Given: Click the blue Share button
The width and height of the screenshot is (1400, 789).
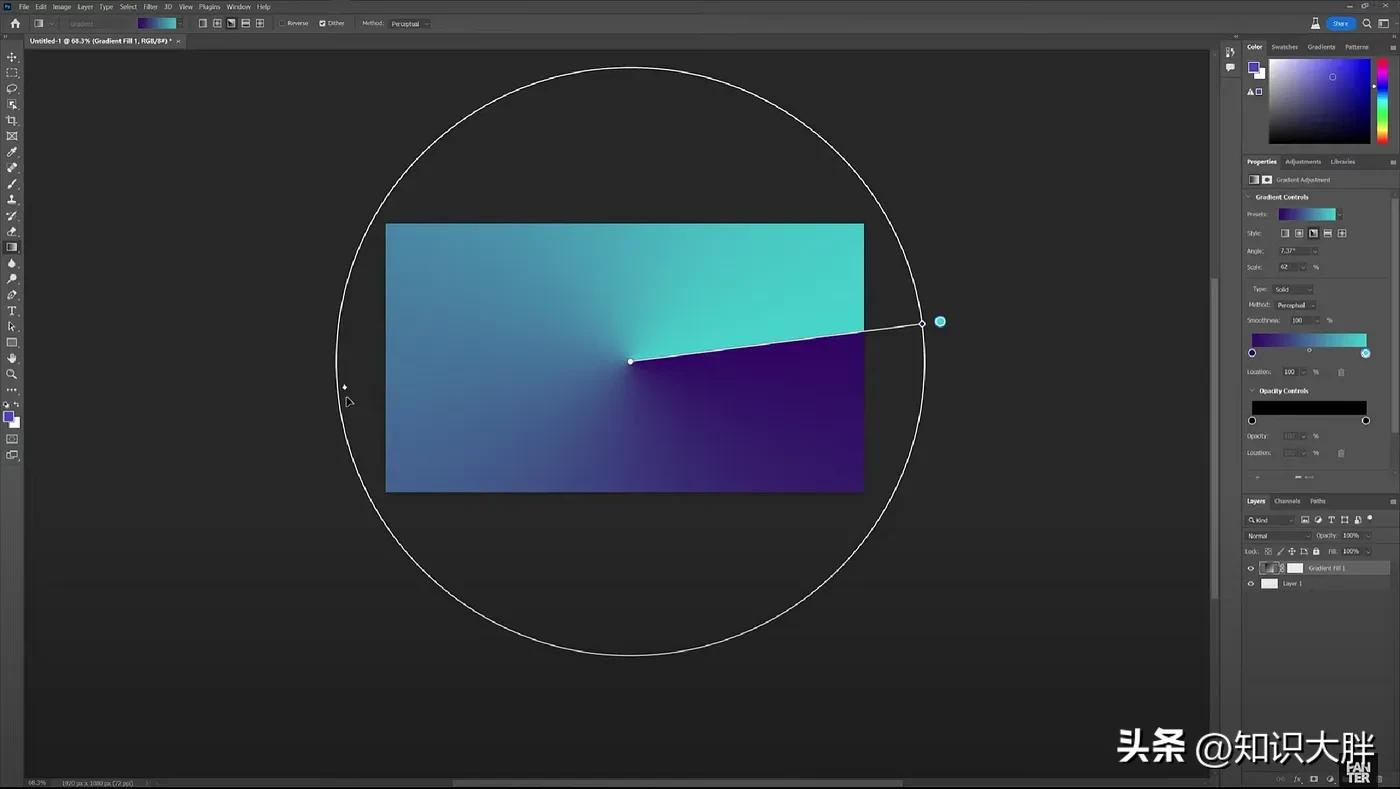Looking at the screenshot, I should pos(1340,23).
